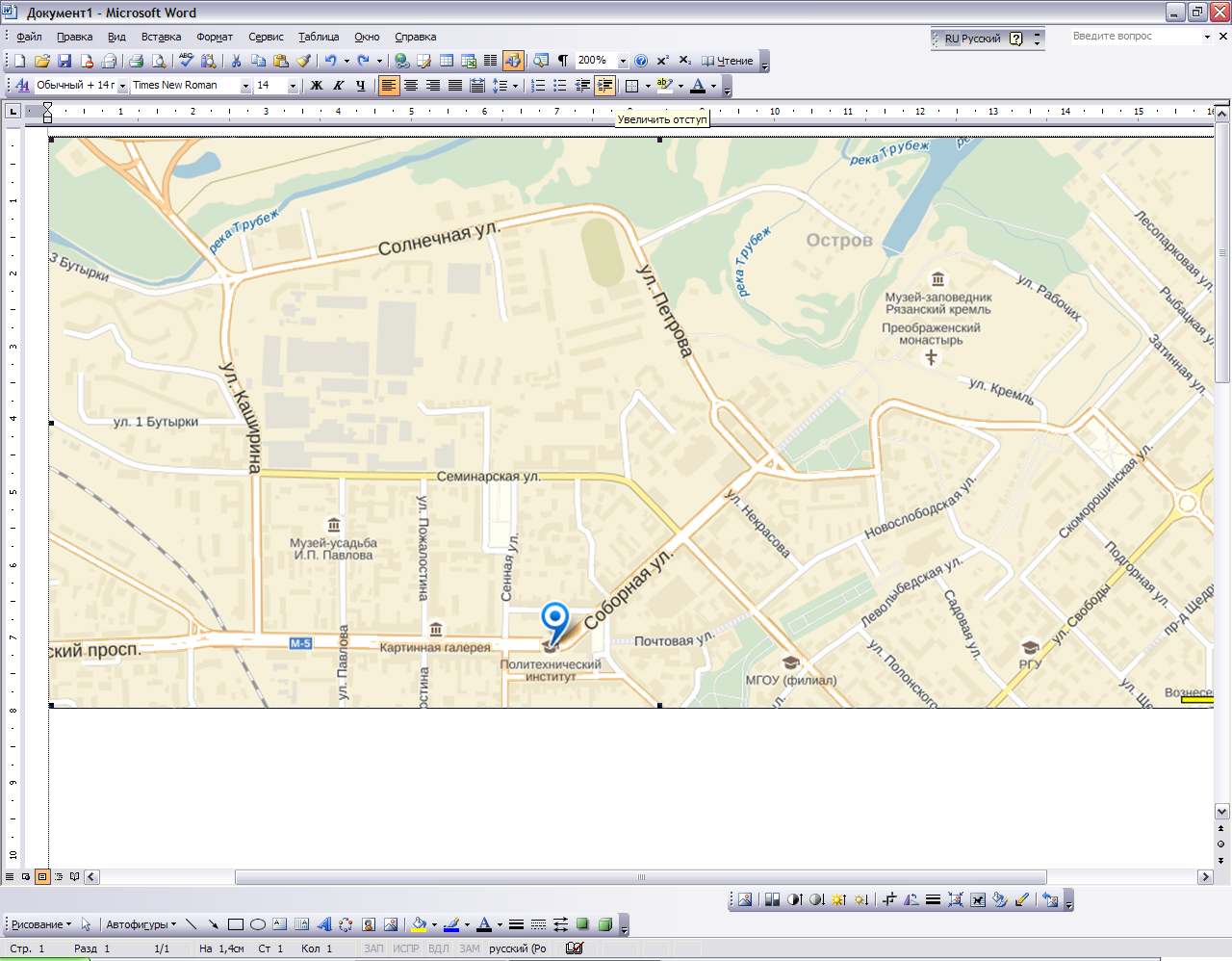Expand the Обычный + 14 style dropdown
This screenshot has height=961, width=1232.
click(122, 86)
